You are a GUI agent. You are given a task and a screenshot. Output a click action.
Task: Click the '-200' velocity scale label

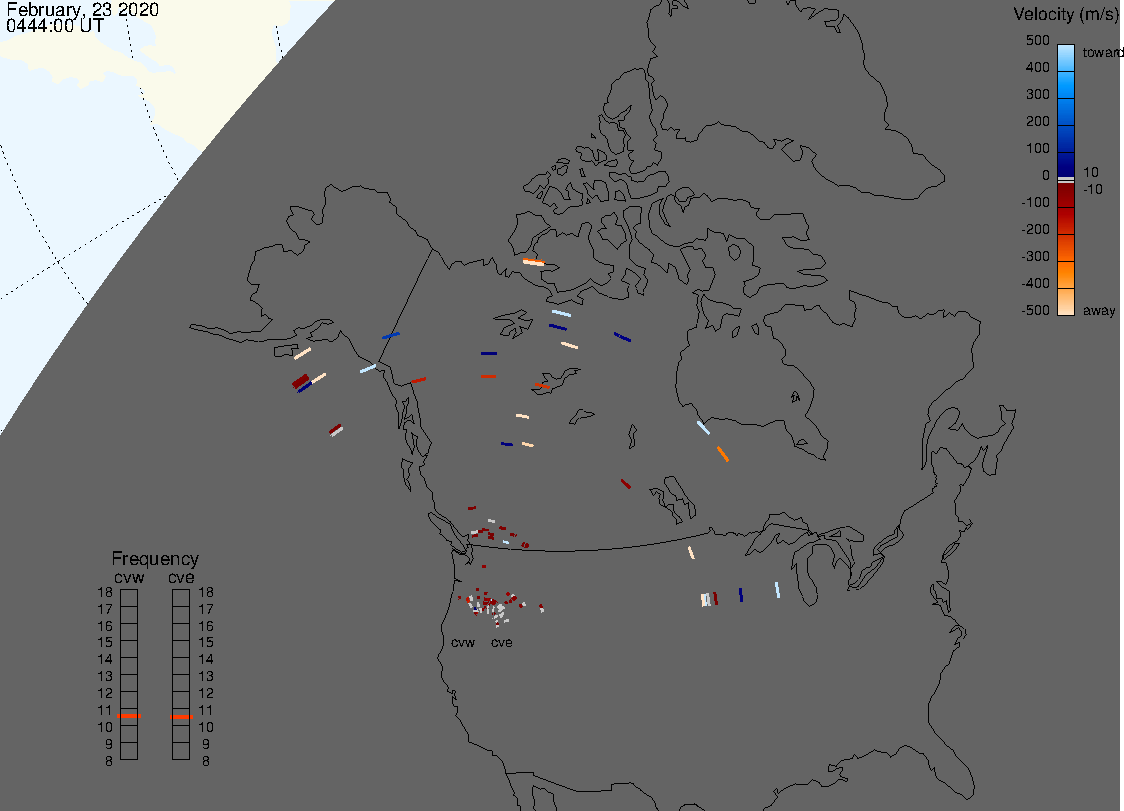[1035, 229]
